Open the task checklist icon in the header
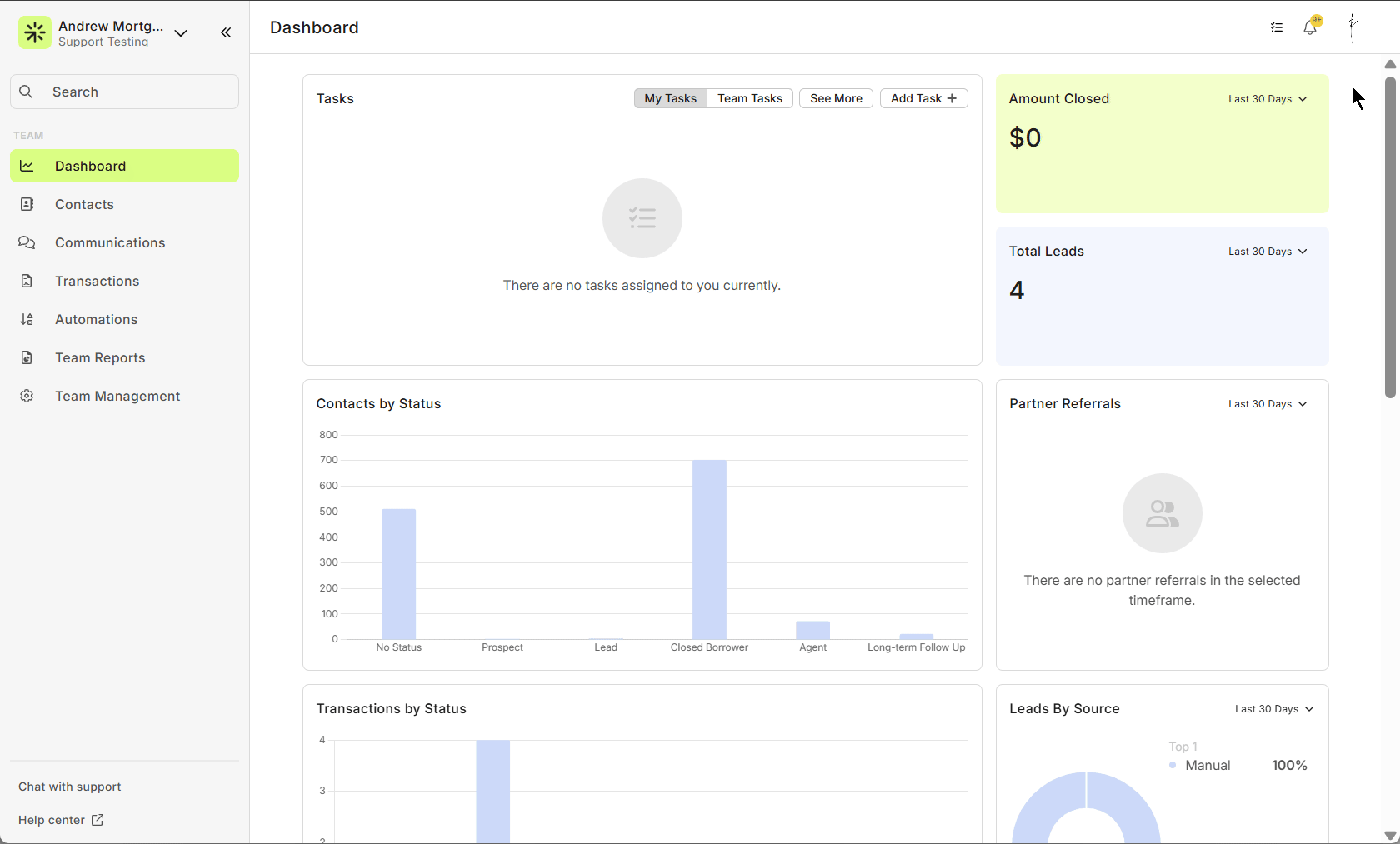Screen dimensions: 1400x844 (1277, 27)
